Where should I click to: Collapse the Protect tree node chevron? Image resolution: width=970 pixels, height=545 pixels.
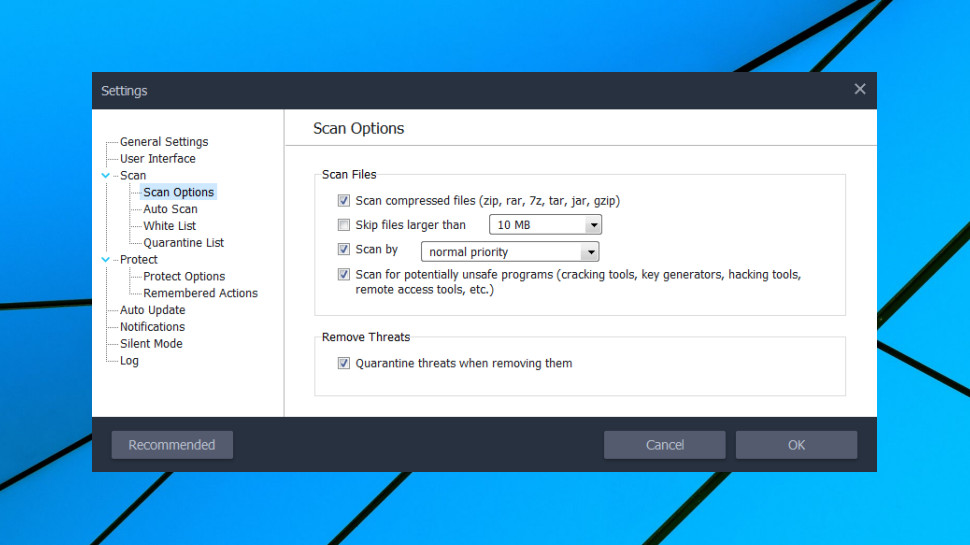click(106, 260)
